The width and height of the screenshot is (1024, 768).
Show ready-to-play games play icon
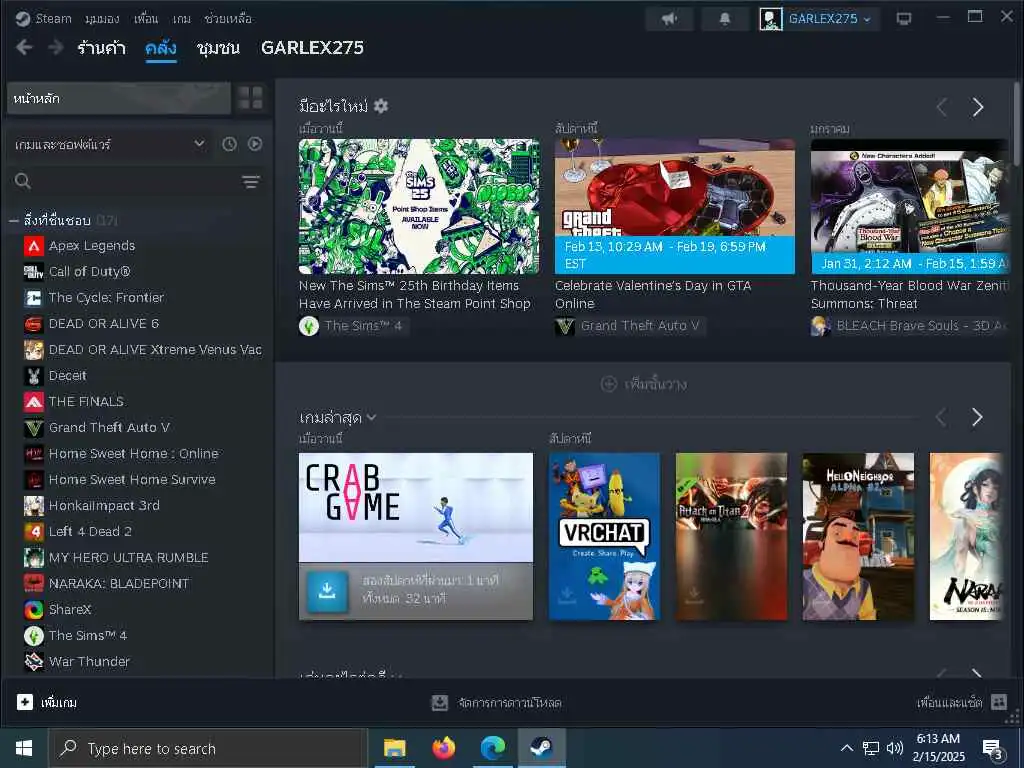tap(255, 144)
